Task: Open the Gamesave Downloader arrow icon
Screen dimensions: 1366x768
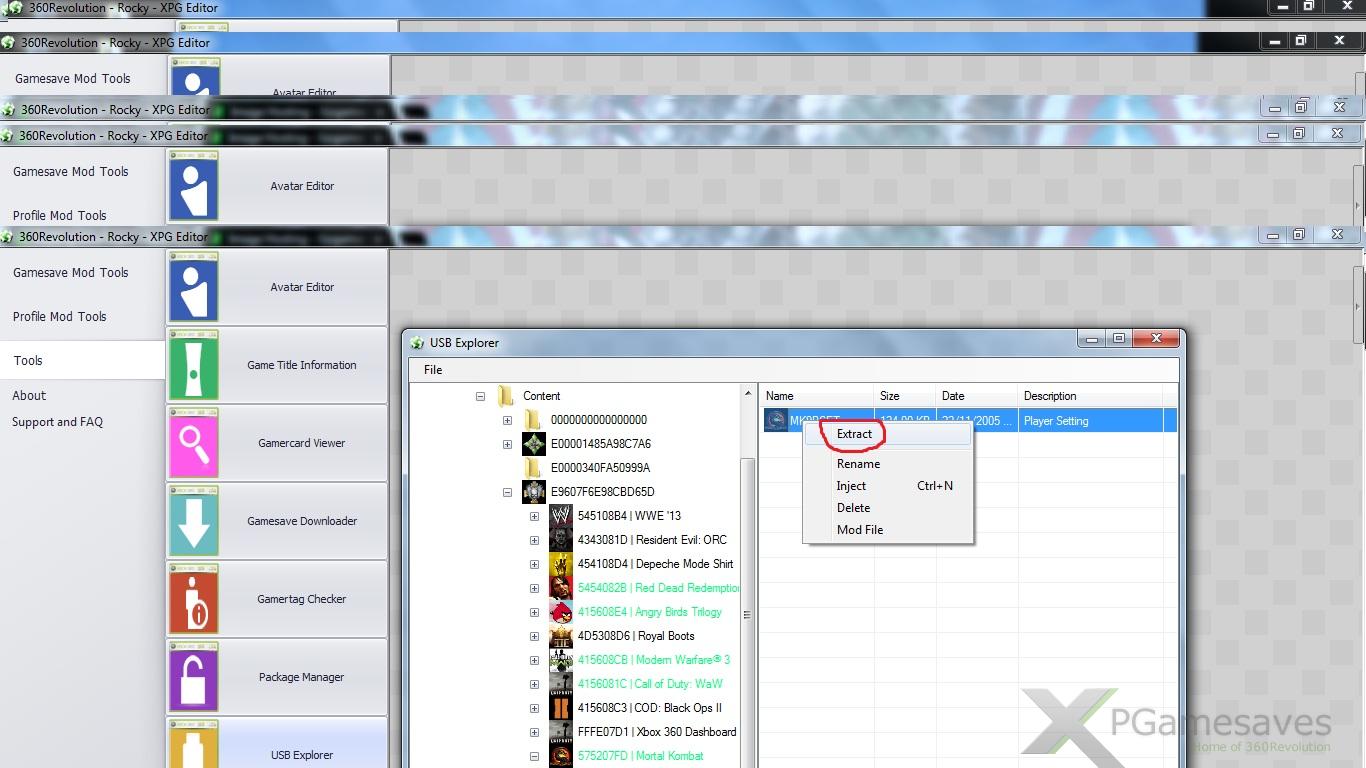Action: (194, 521)
